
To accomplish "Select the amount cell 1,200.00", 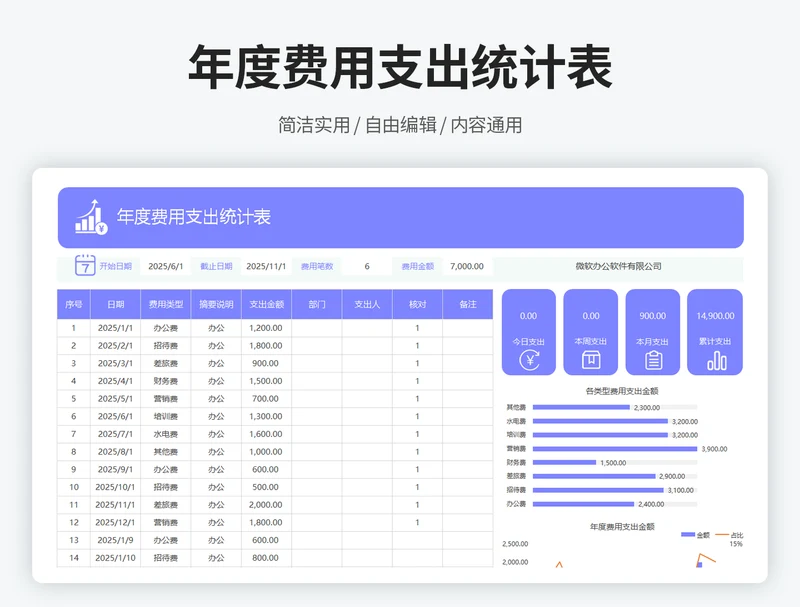I will (x=266, y=328).
